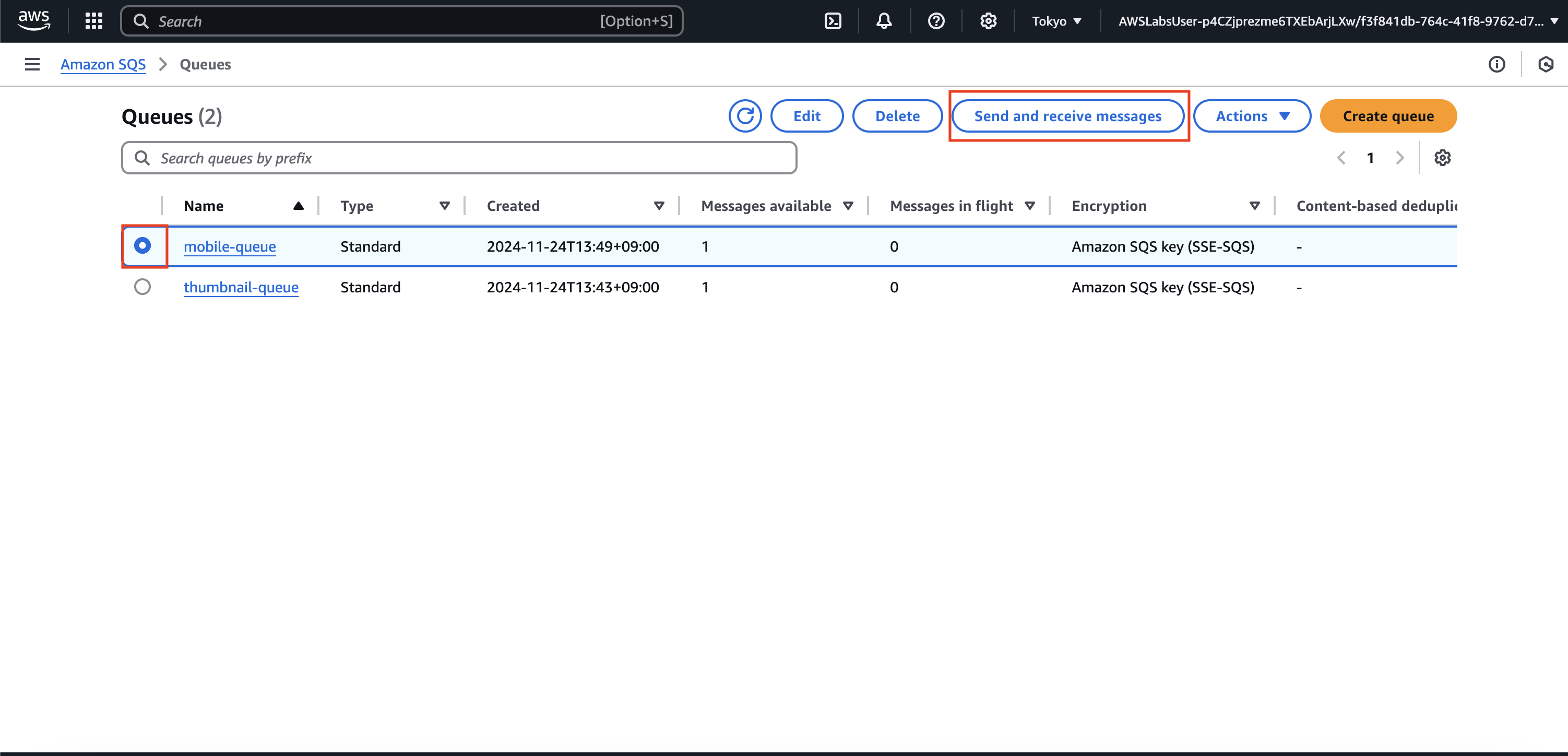Click the Edit button
1568x756 pixels.
coord(806,116)
